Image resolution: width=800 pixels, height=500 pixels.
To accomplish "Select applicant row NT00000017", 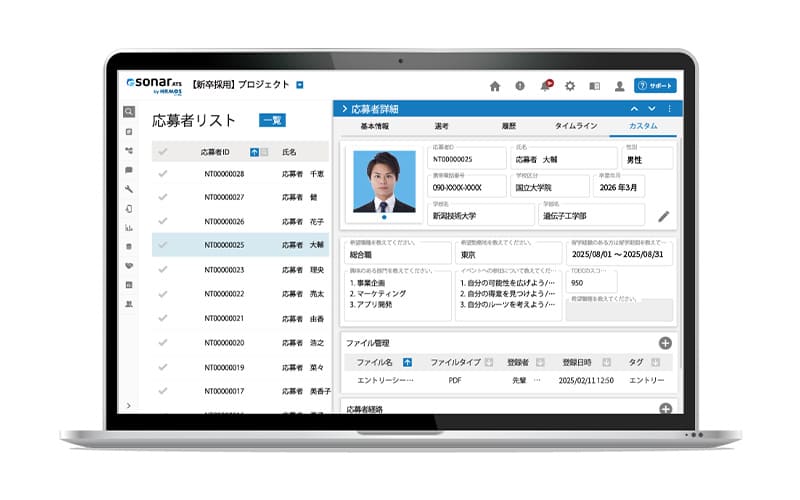I will [x=240, y=391].
